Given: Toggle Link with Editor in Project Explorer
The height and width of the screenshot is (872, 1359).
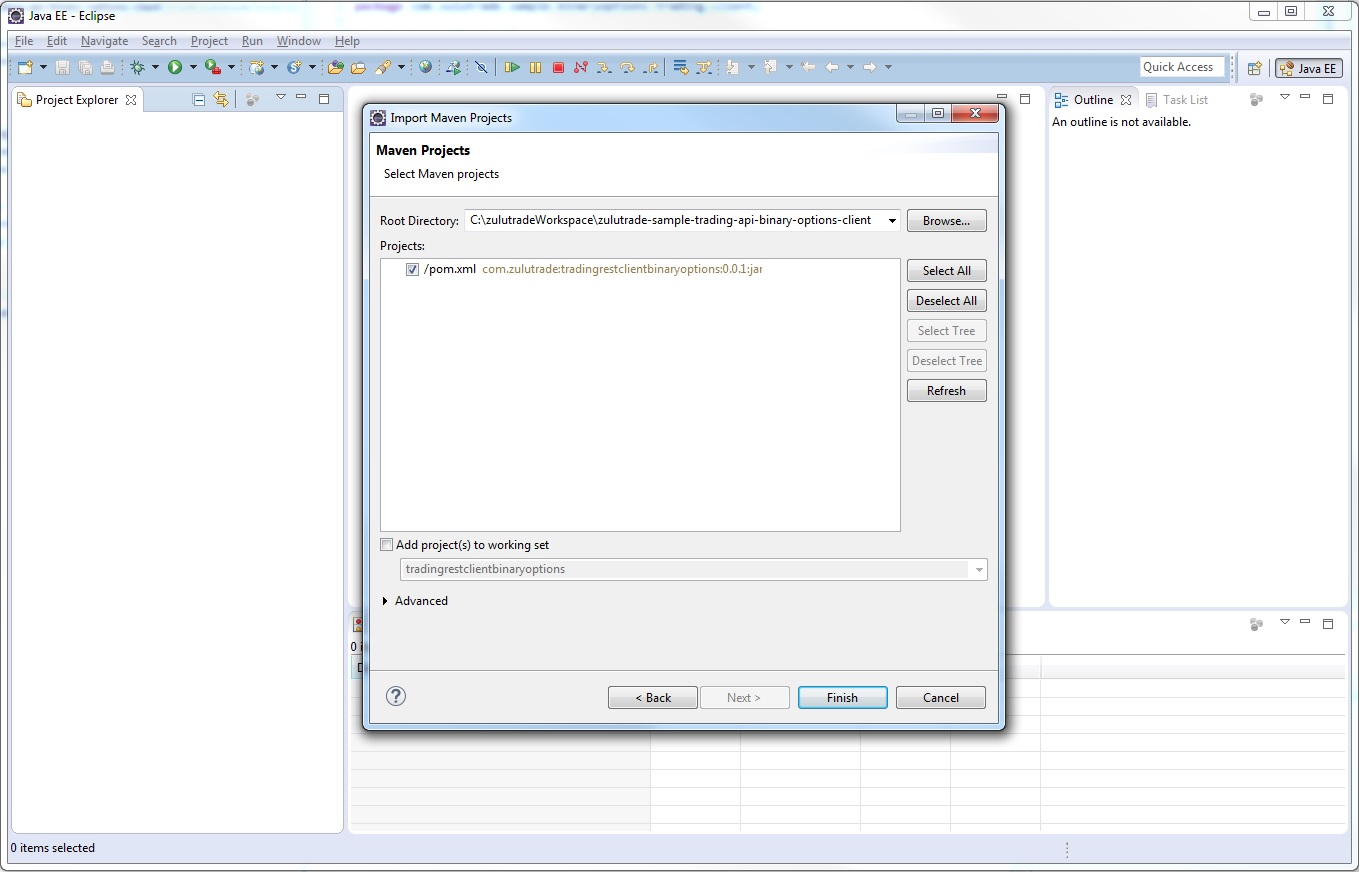Looking at the screenshot, I should click(221, 100).
